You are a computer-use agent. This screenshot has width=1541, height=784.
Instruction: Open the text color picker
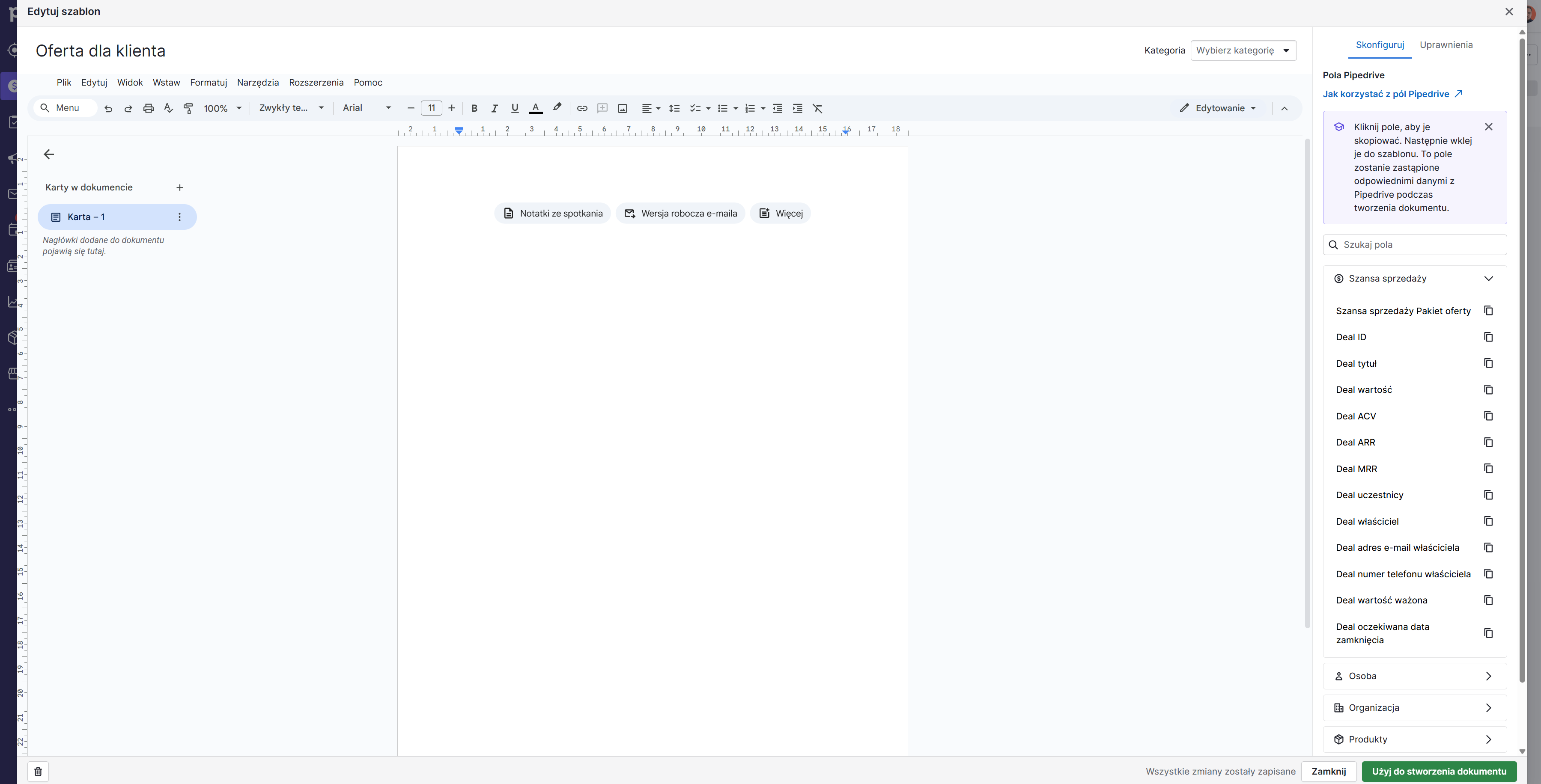[535, 108]
